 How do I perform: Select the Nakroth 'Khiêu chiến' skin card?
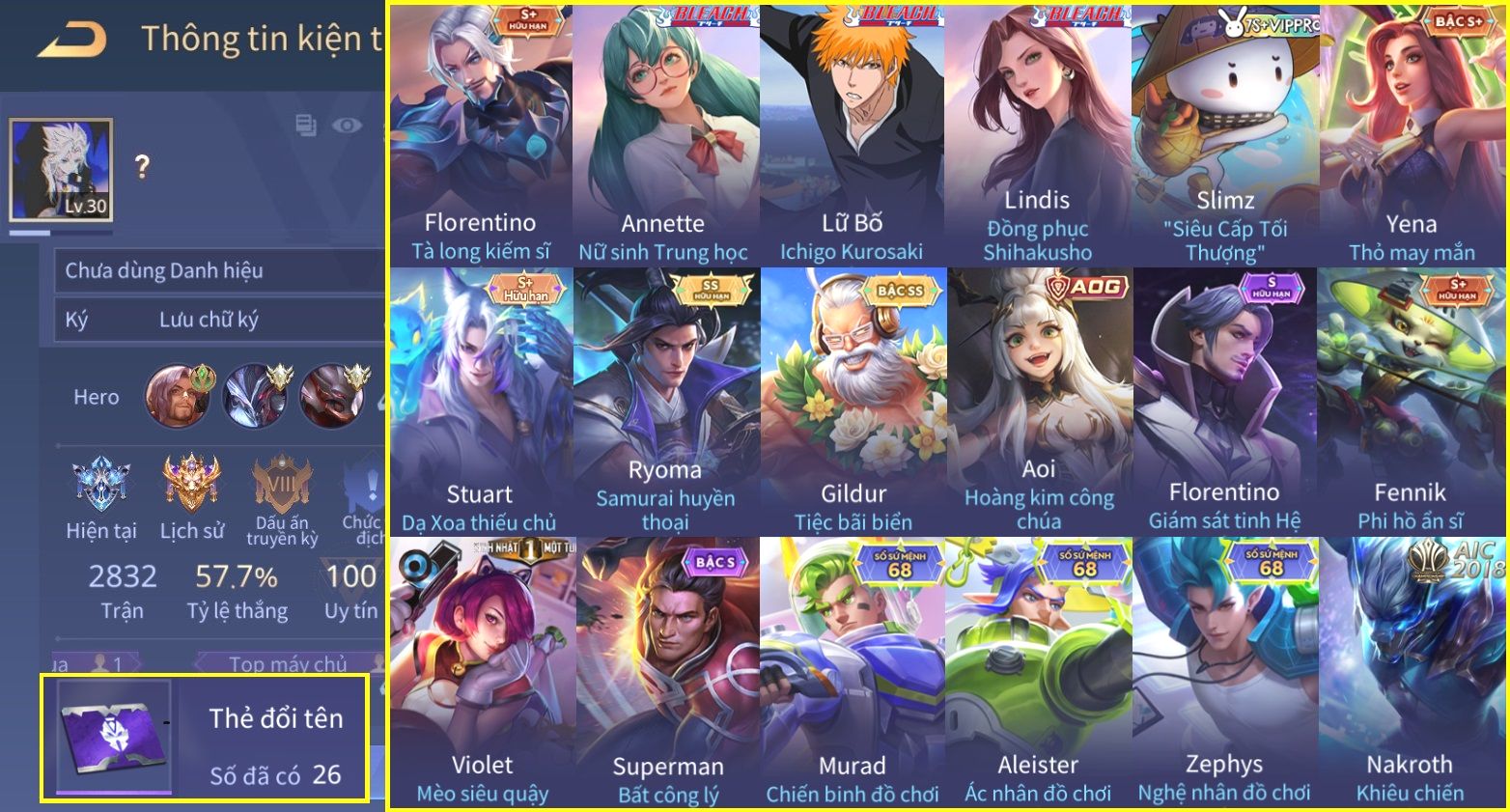[x=1412, y=672]
